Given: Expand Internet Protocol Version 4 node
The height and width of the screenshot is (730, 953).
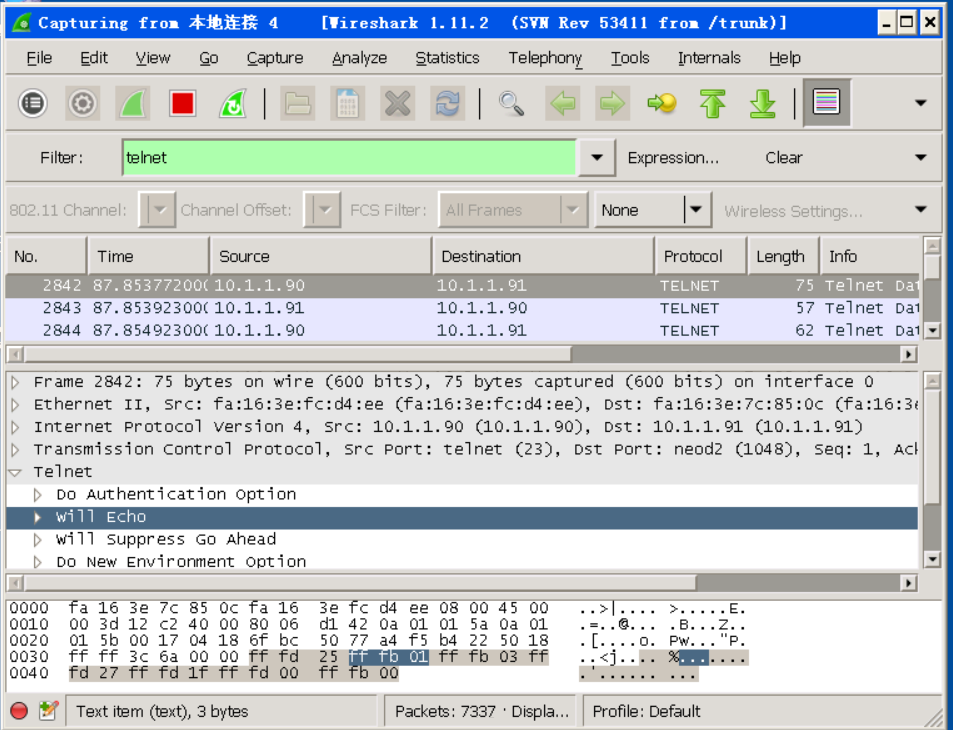Looking at the screenshot, I should (16, 427).
